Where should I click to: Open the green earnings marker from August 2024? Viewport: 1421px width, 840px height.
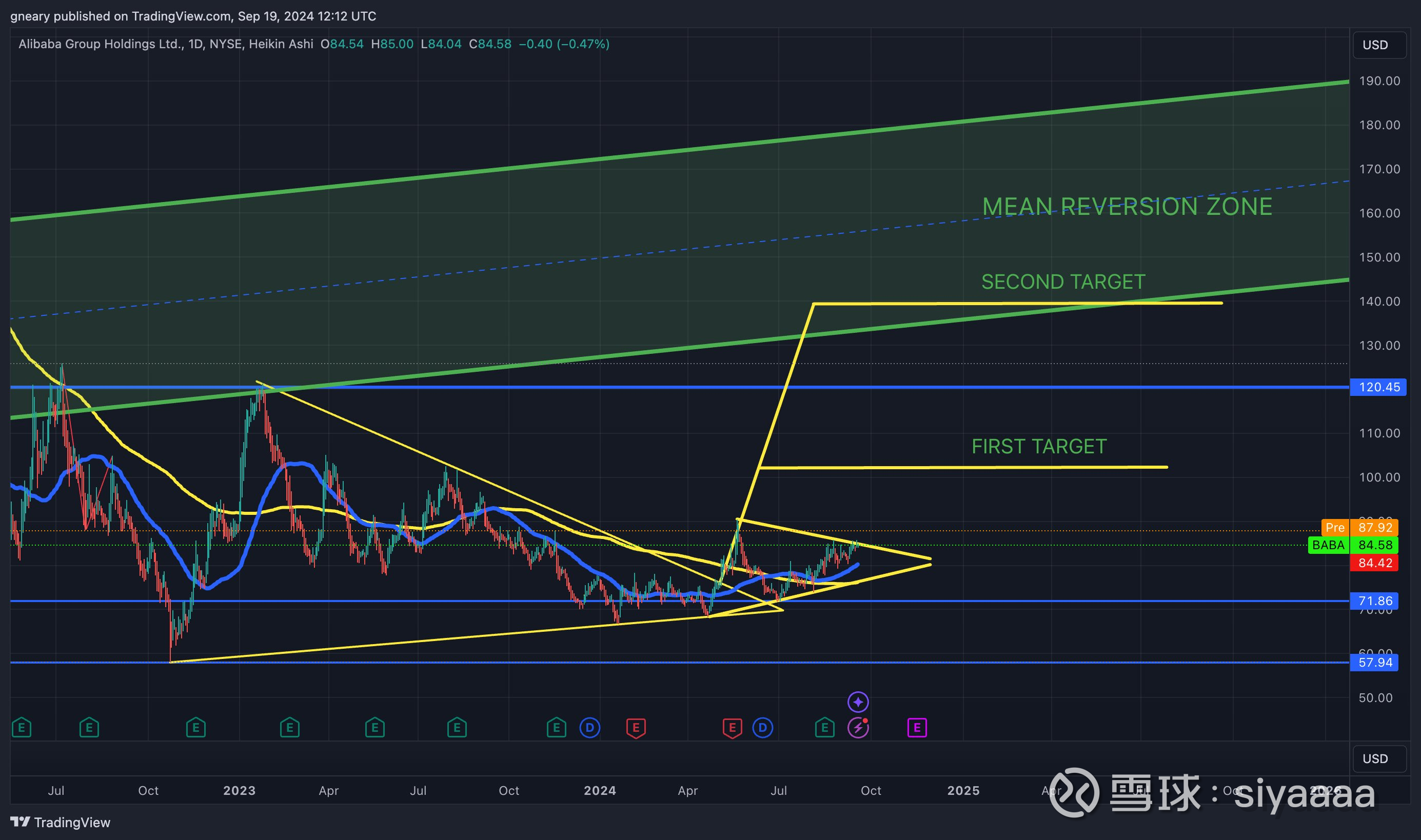tap(825, 727)
